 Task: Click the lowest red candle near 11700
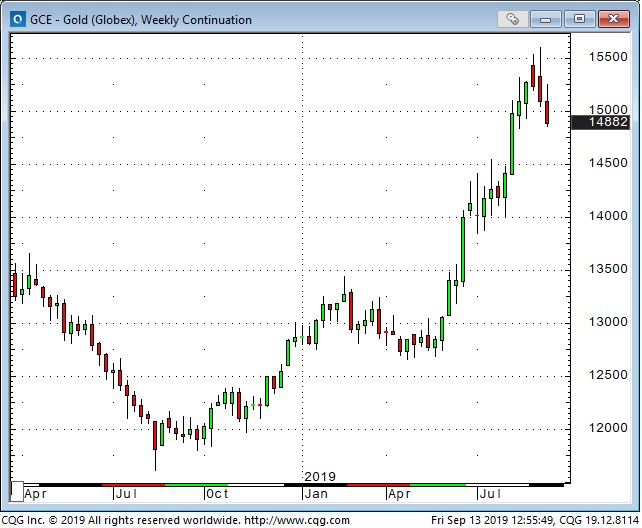tap(155, 435)
